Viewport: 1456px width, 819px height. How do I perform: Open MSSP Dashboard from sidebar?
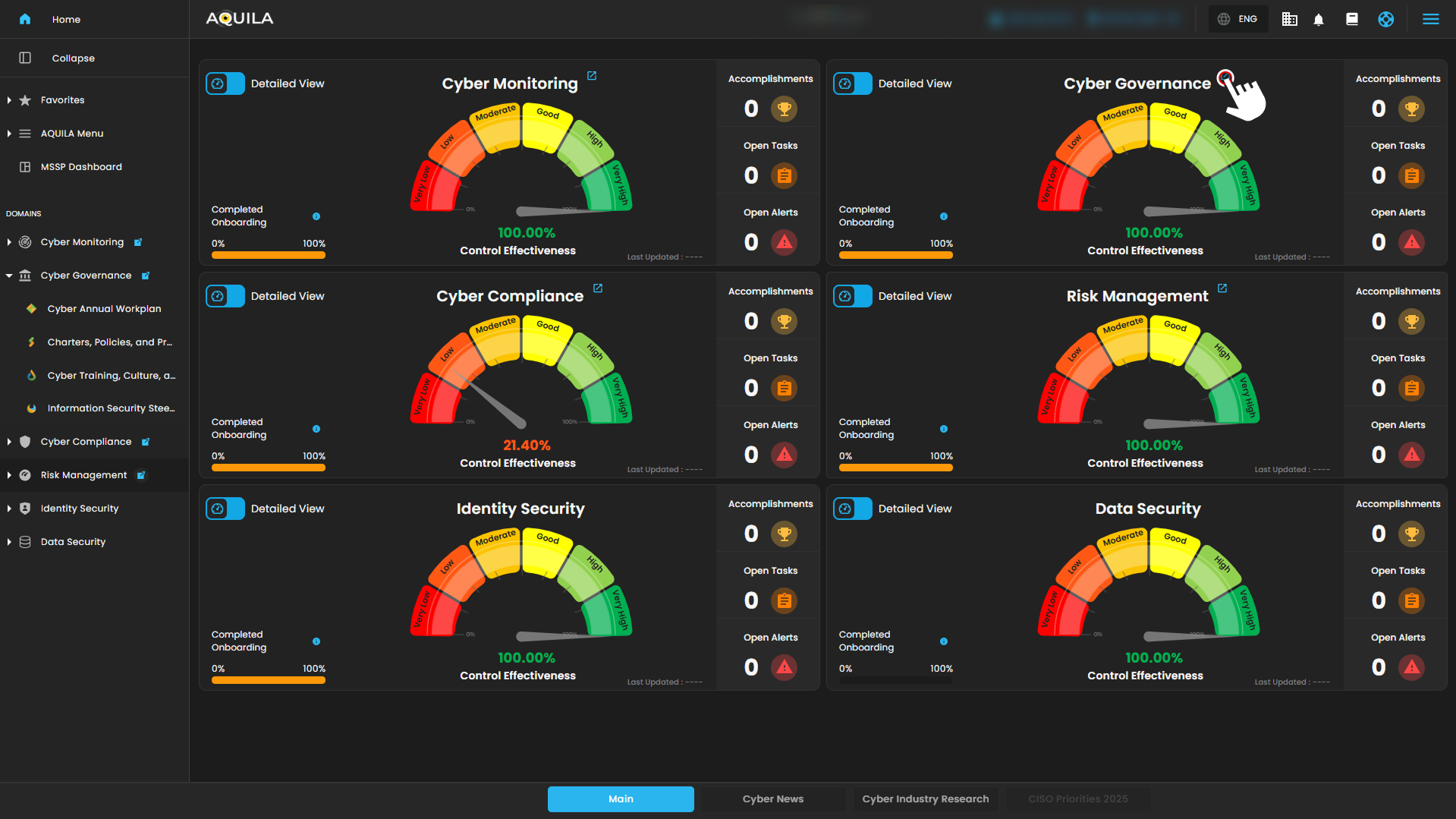click(x=81, y=167)
